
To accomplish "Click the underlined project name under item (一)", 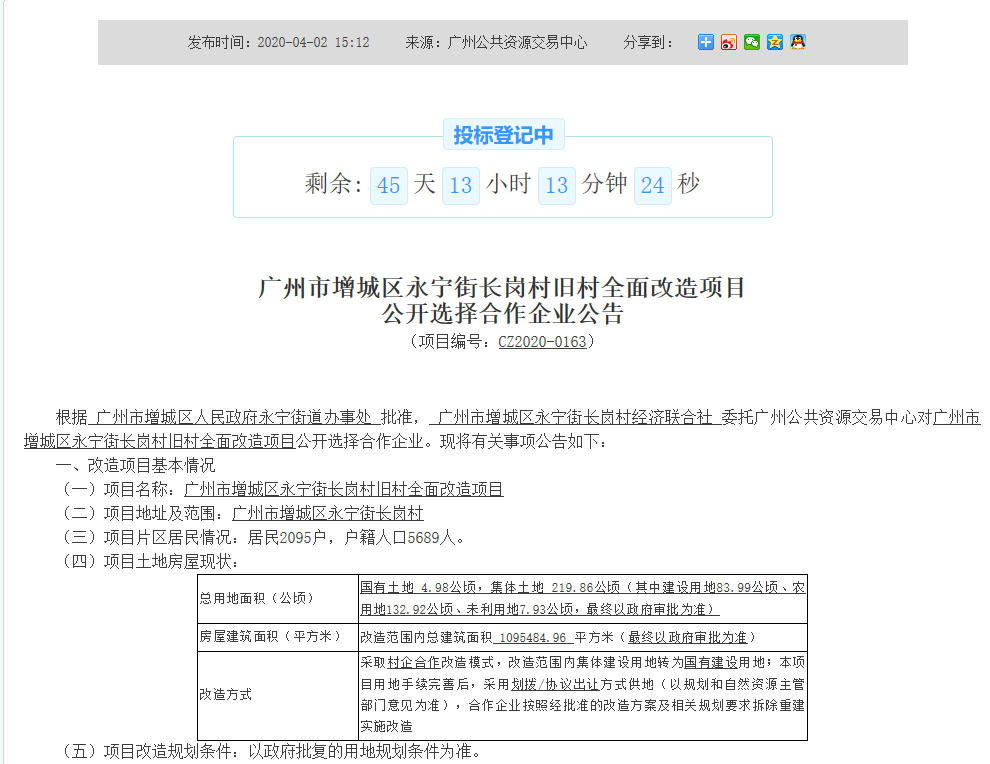I will click(344, 489).
